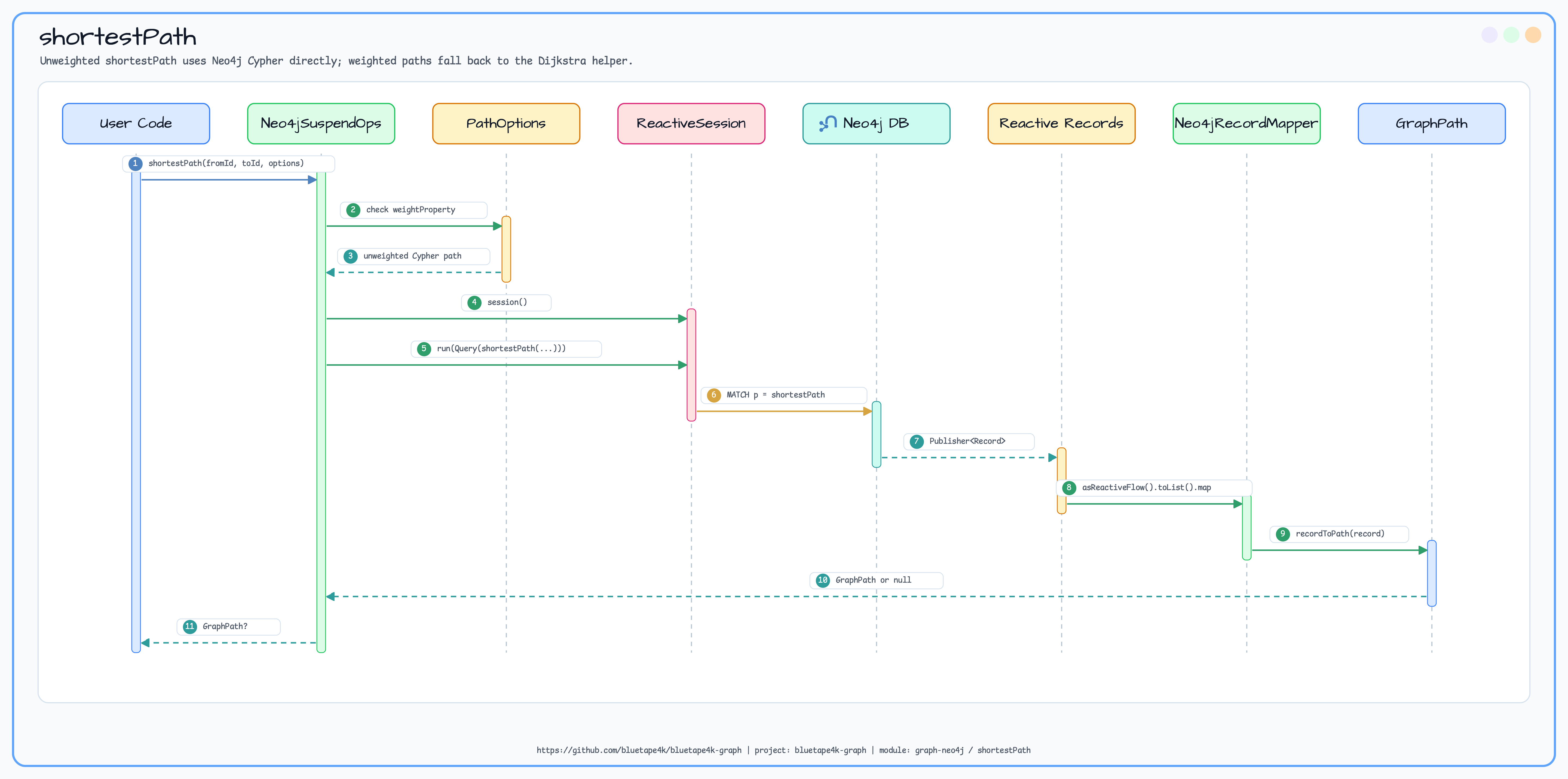Click the teal Neo4j DB activation bar
This screenshot has height=779, width=1568.
point(876,434)
